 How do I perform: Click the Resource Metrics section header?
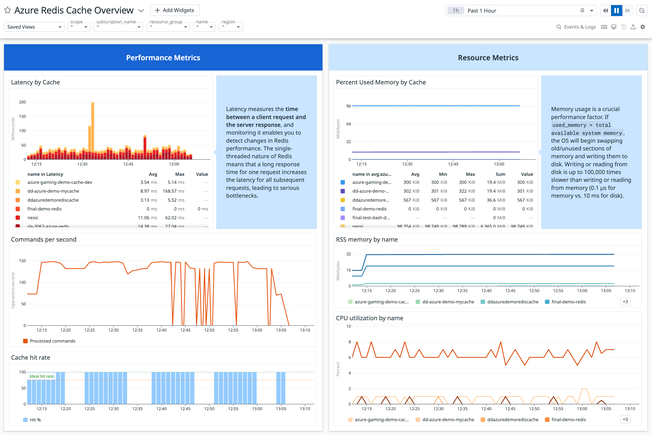(487, 58)
